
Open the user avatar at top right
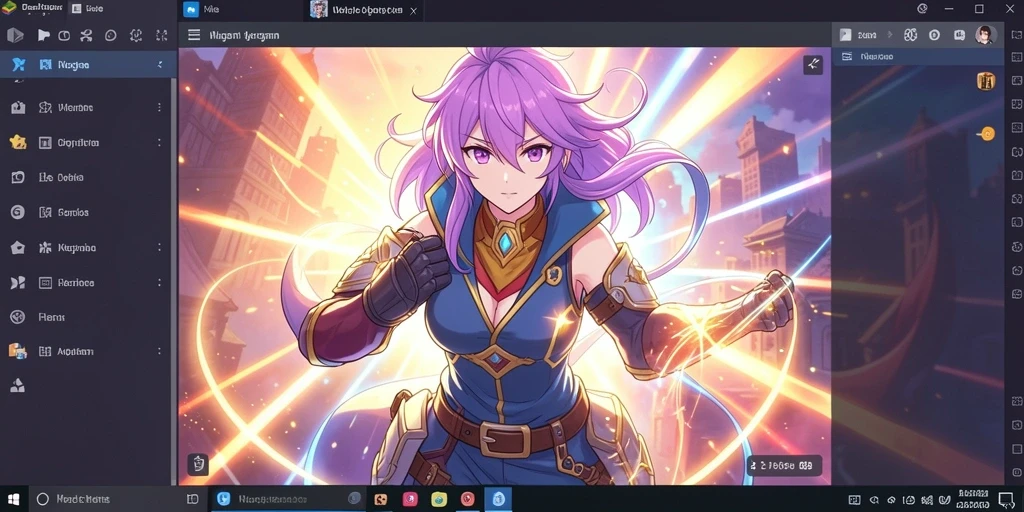click(x=985, y=35)
